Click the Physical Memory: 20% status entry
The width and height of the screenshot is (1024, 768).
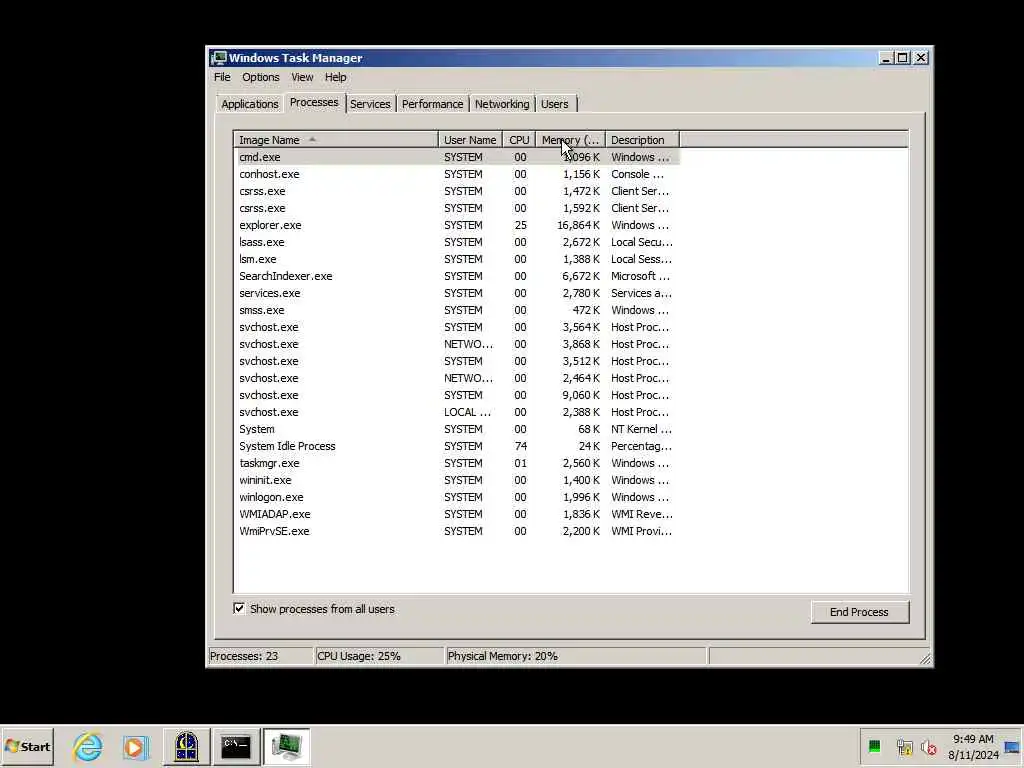[x=576, y=656]
